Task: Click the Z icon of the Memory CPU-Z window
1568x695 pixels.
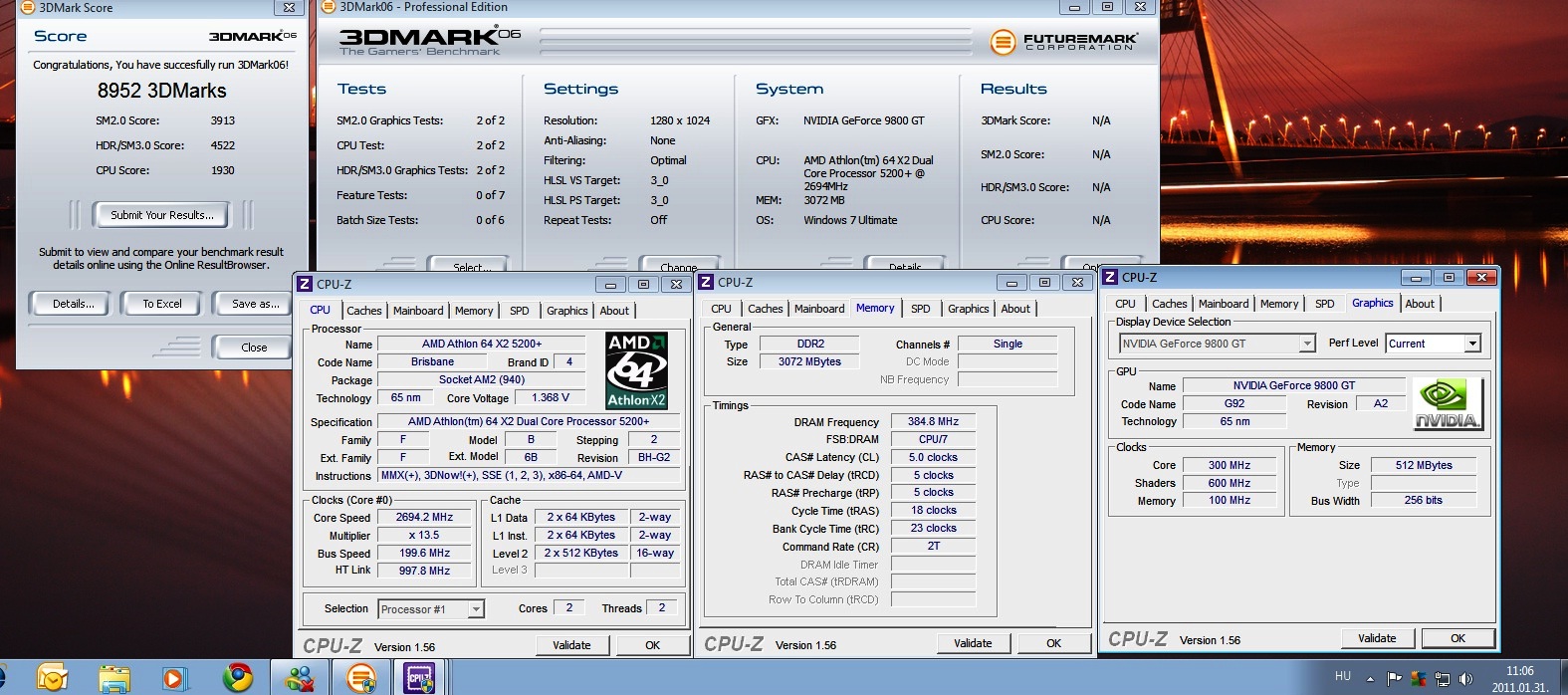Action: pyautogui.click(x=706, y=282)
